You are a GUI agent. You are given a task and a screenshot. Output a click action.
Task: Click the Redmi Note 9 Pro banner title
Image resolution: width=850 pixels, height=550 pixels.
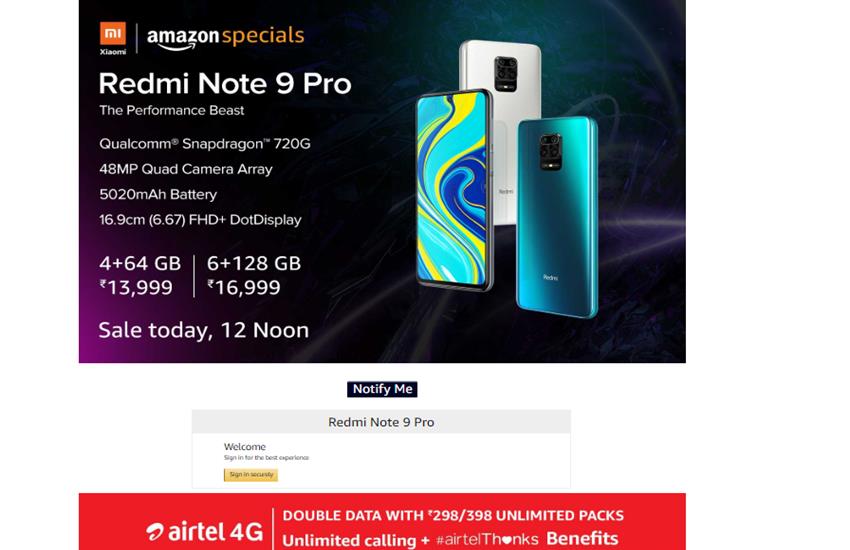225,84
